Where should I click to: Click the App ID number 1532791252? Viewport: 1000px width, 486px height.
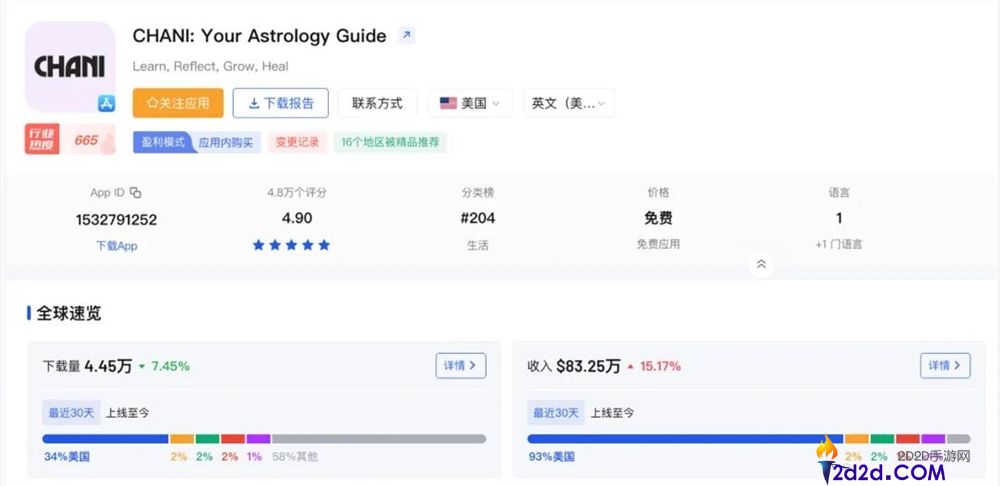click(x=116, y=219)
